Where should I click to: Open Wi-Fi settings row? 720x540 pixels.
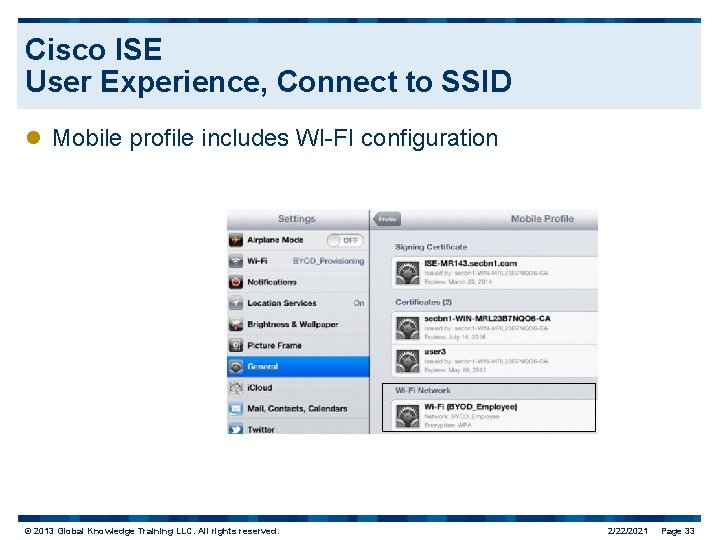tap(298, 261)
